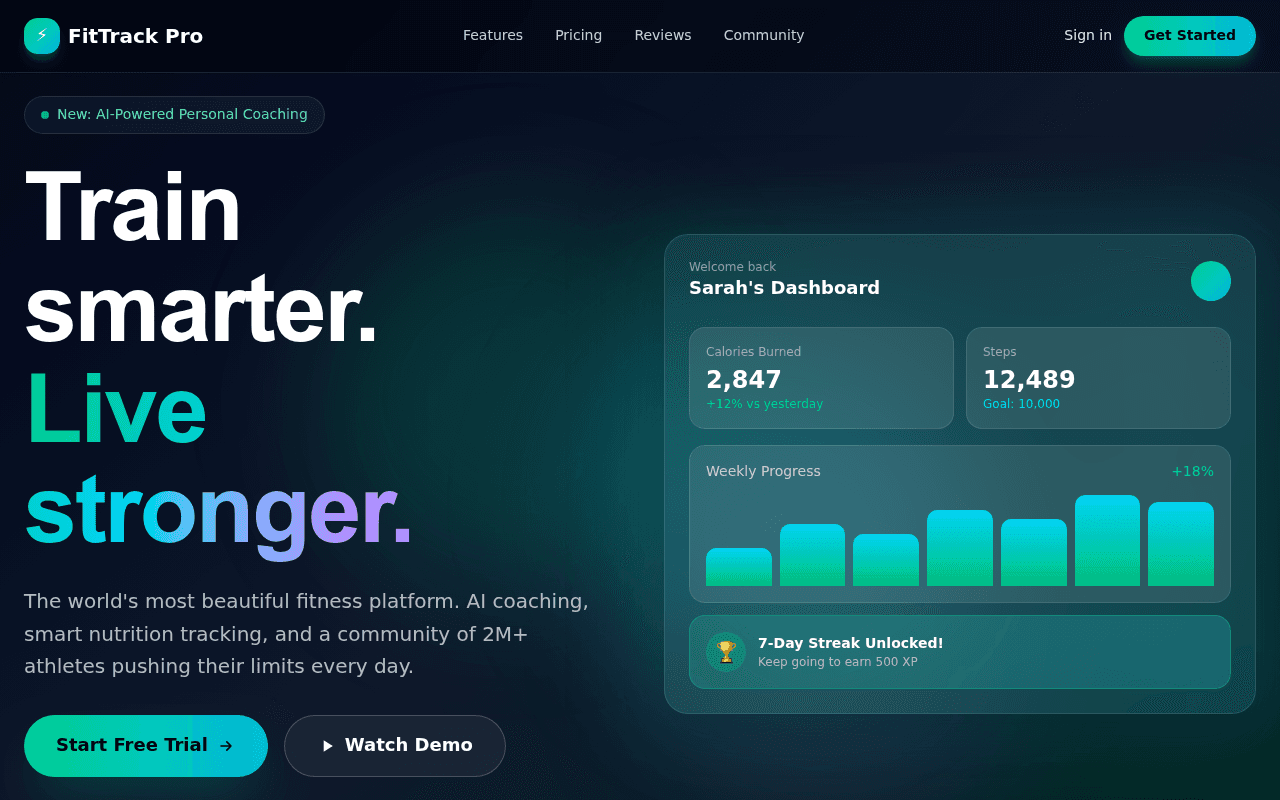Click the second bar of Weekly Progress
The image size is (1280, 800).
(x=812, y=555)
